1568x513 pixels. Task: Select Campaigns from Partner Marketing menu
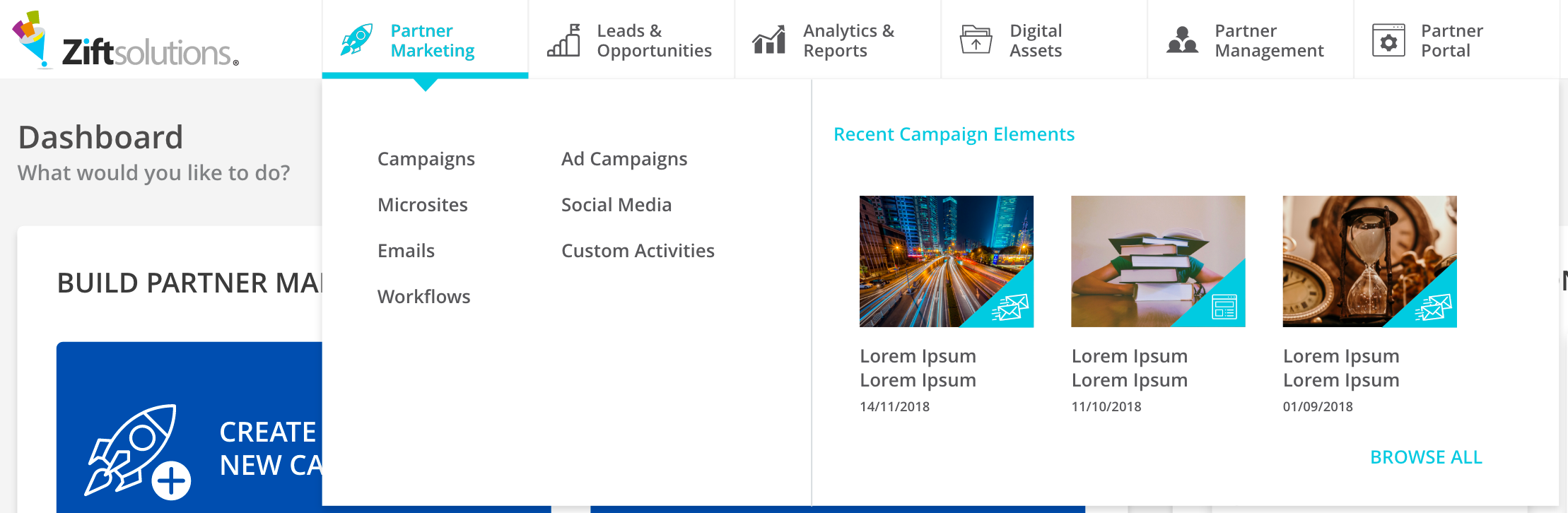[426, 159]
